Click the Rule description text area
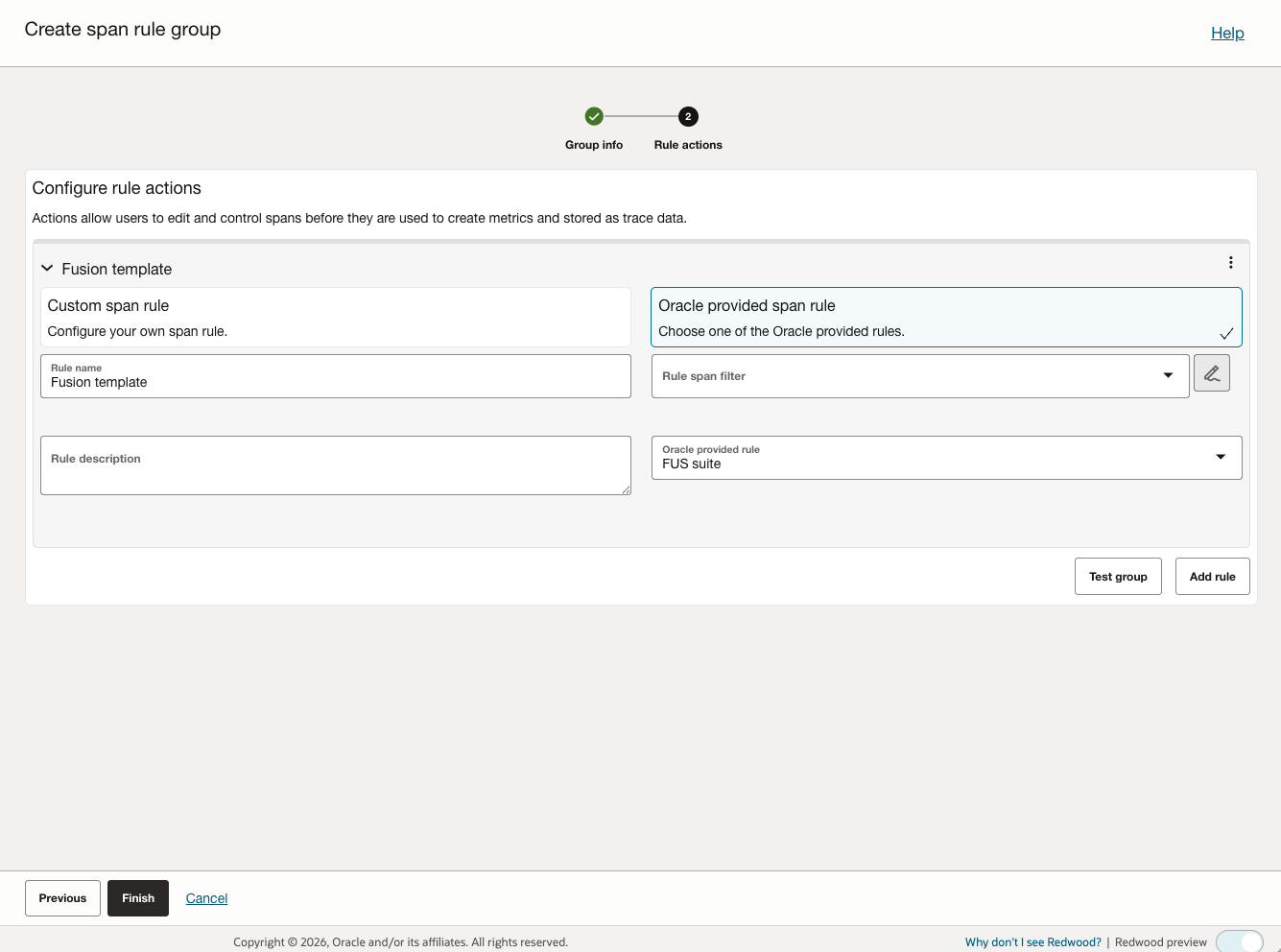Viewport: 1281px width, 952px height. pos(335,465)
